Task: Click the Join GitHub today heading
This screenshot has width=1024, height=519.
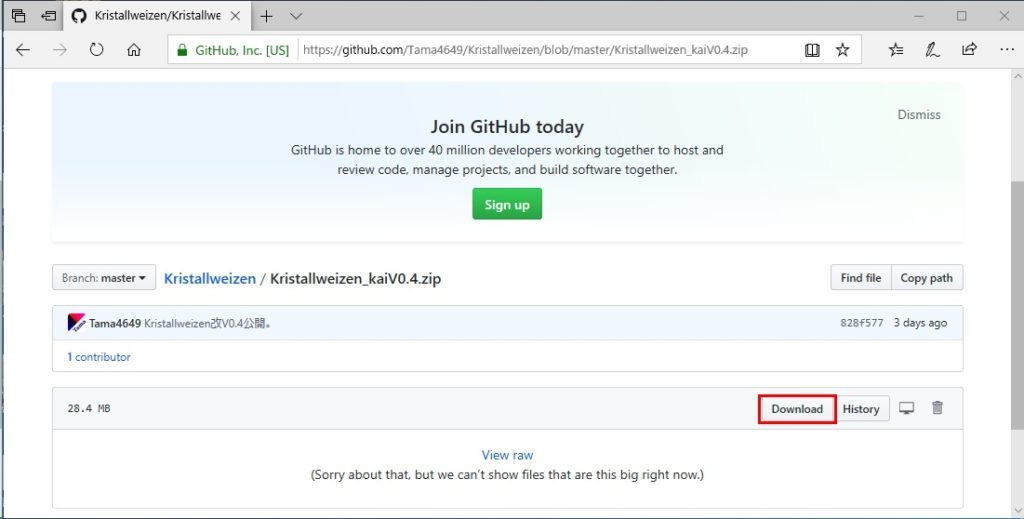Action: pos(507,127)
